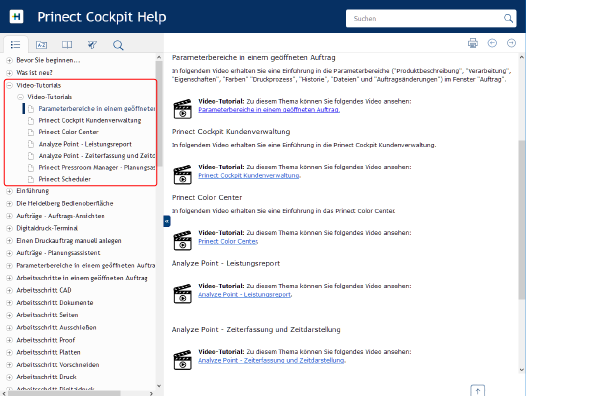This screenshot has width=605, height=396.
Task: Select 'Arbeitsschritt Druck' in tree
Action: (x=46, y=377)
